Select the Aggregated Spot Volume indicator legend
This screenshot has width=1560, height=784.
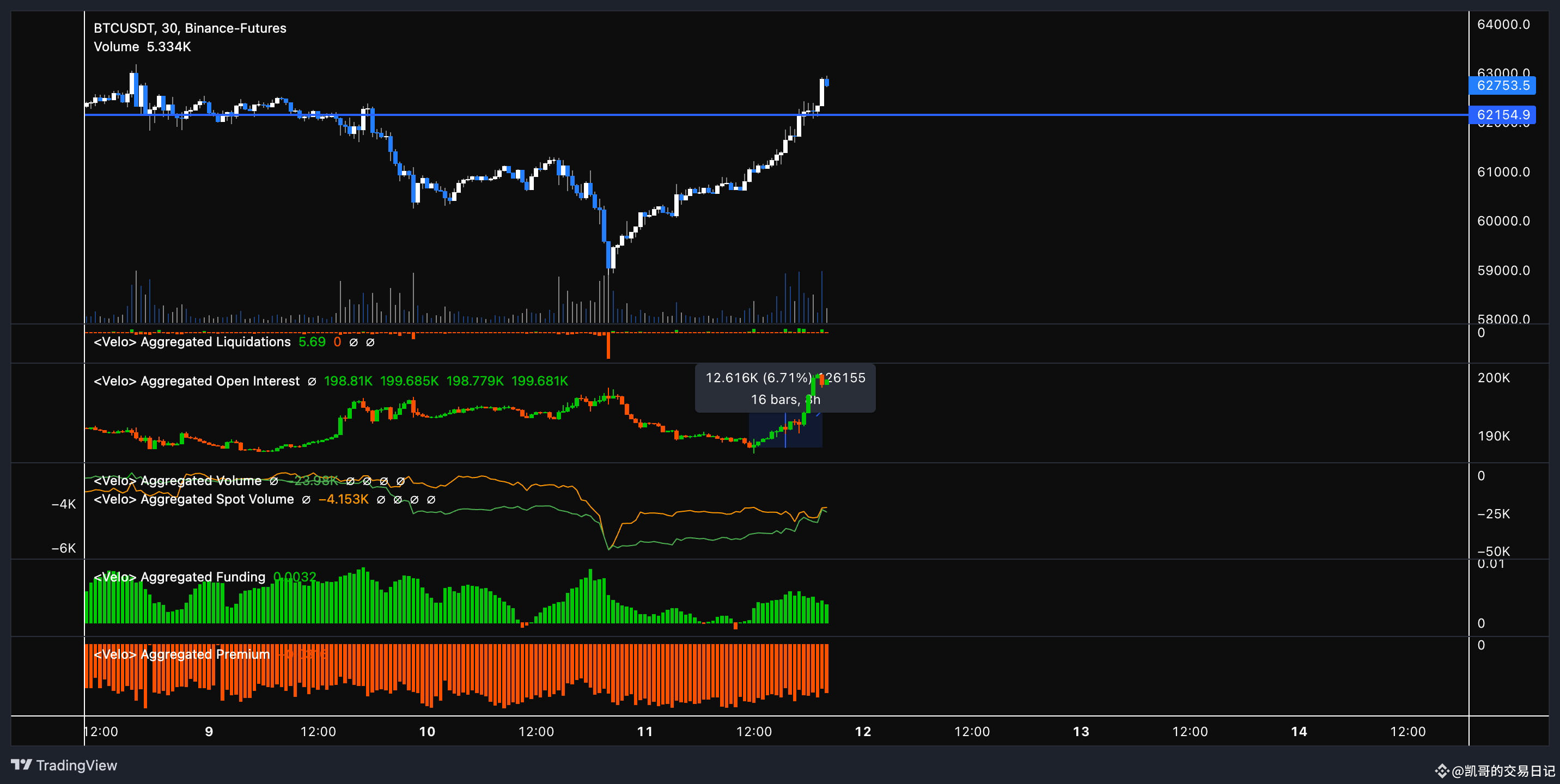tap(194, 499)
